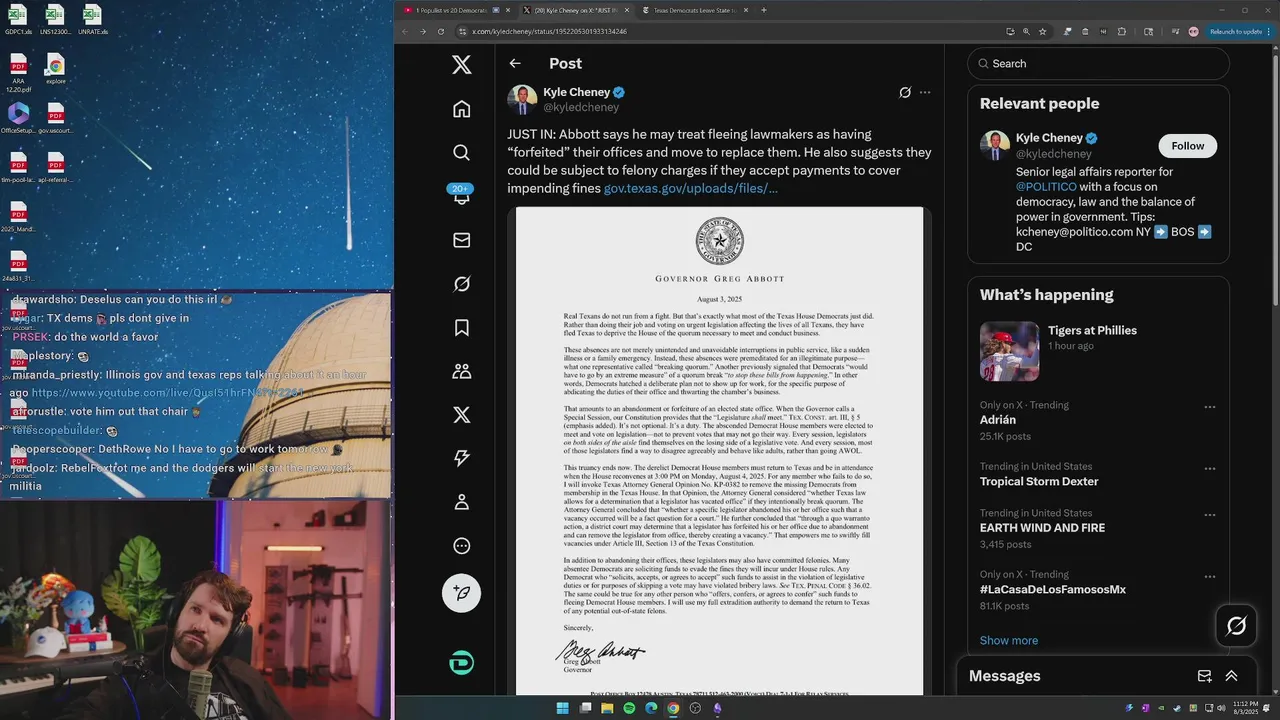Open gov.texas.gov link in post
Viewport: 1280px width, 720px height.
coord(690,188)
